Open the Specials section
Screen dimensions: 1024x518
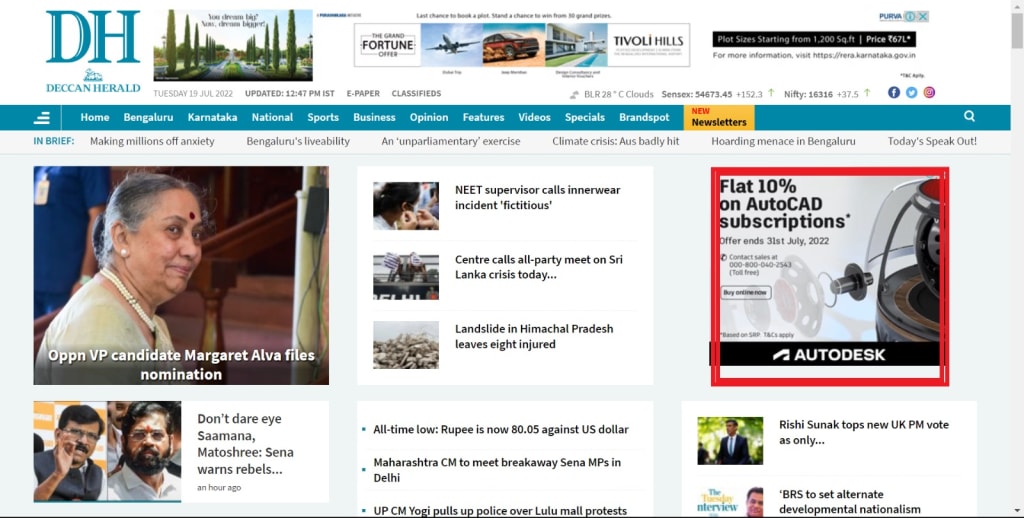[x=584, y=118]
